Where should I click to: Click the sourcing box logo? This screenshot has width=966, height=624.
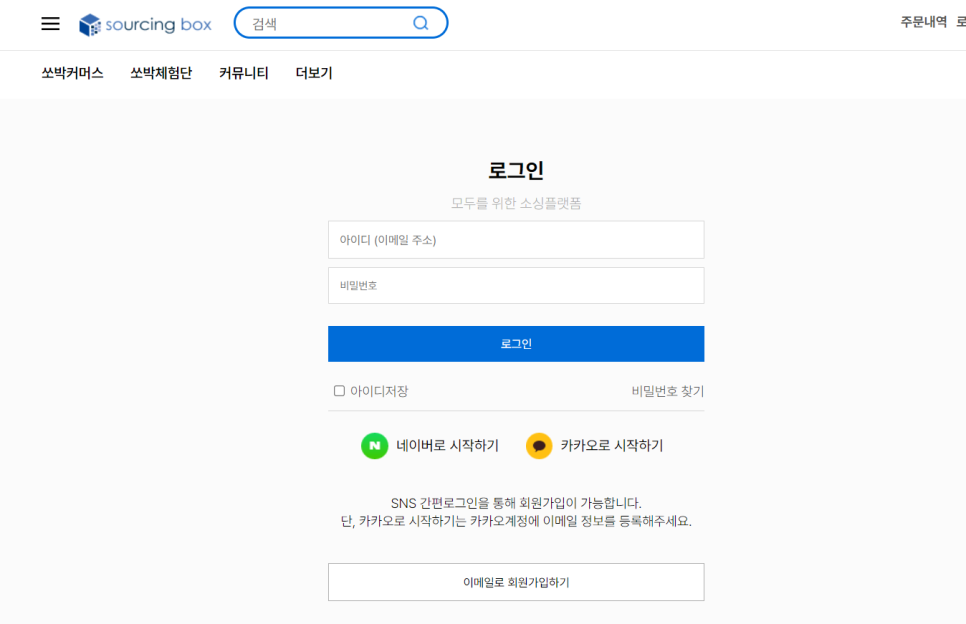(145, 25)
